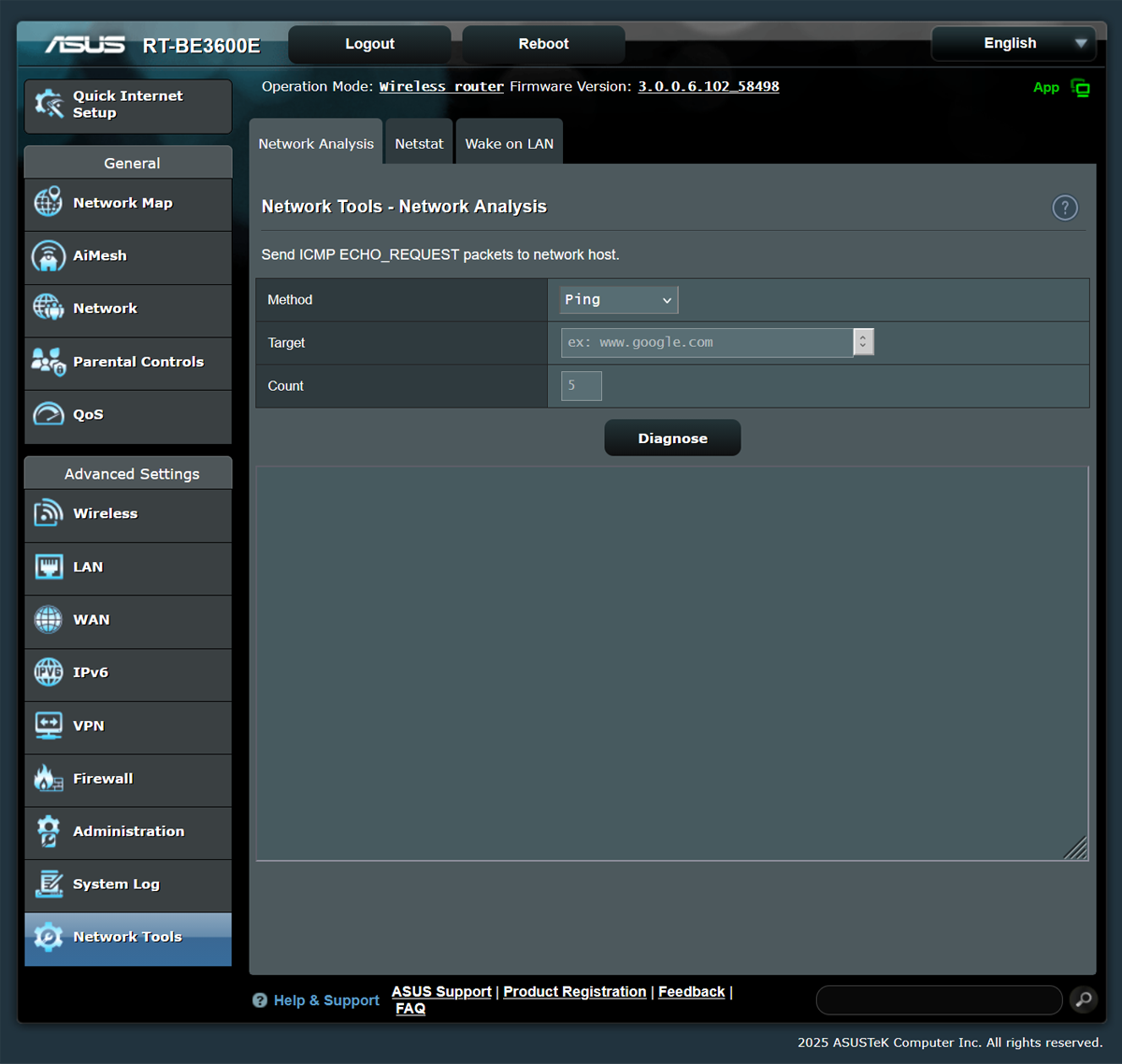
Task: Click the Logout button
Action: (x=369, y=44)
